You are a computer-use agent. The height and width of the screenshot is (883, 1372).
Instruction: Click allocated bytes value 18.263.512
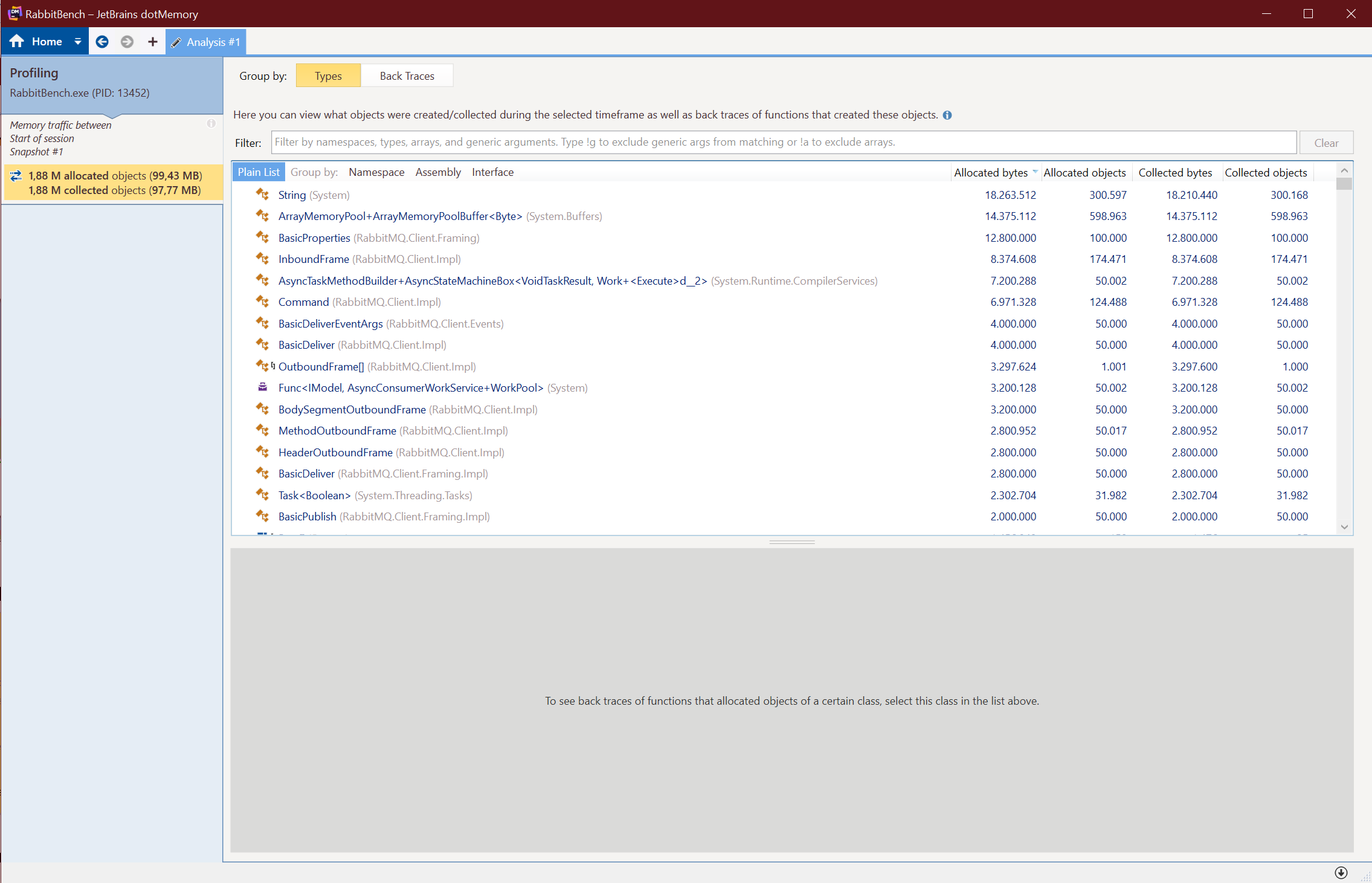click(1010, 195)
